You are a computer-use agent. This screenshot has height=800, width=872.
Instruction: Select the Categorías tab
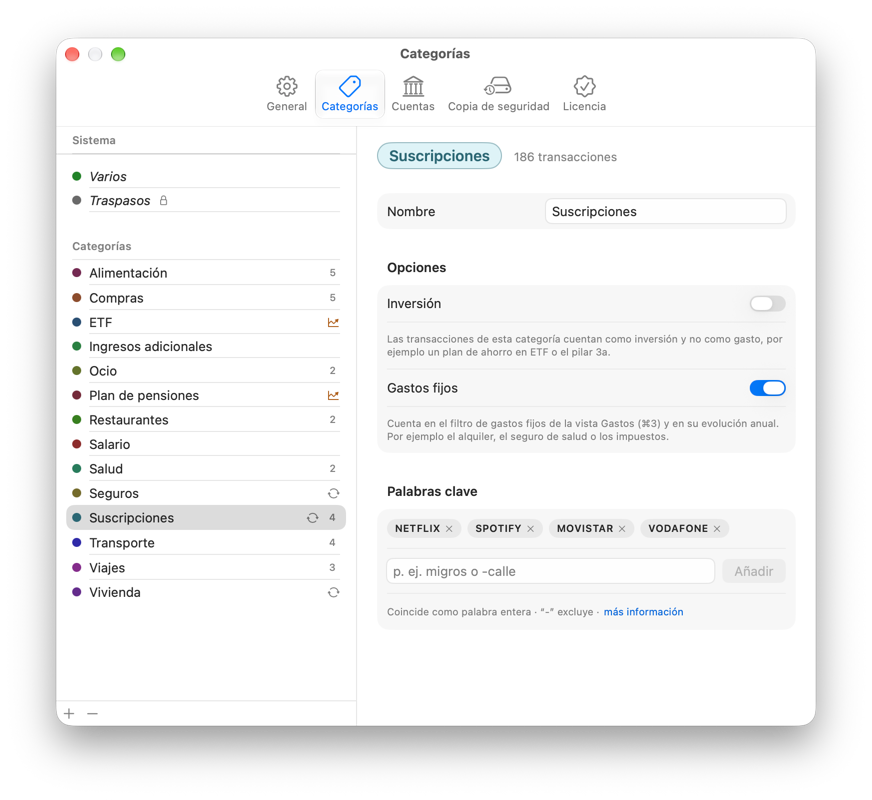pyautogui.click(x=350, y=94)
